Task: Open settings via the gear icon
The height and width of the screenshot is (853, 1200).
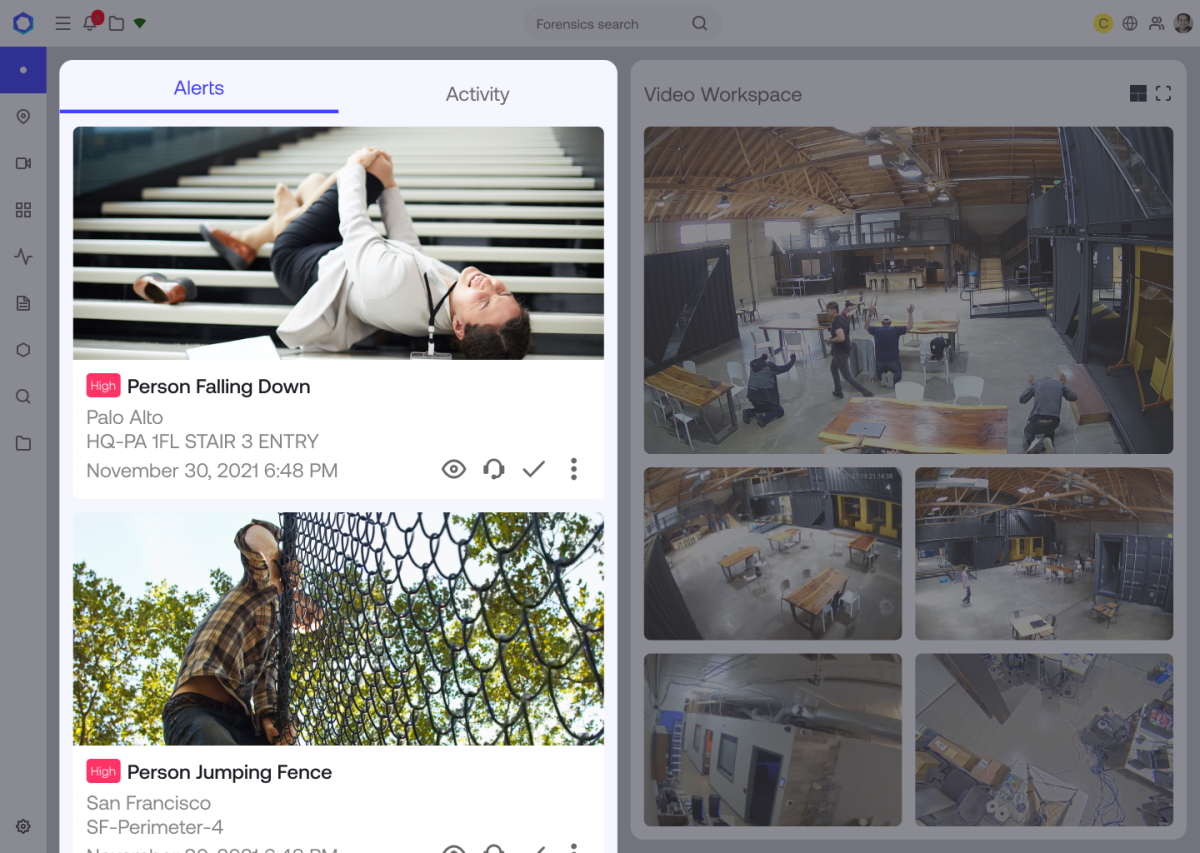Action: [x=23, y=826]
